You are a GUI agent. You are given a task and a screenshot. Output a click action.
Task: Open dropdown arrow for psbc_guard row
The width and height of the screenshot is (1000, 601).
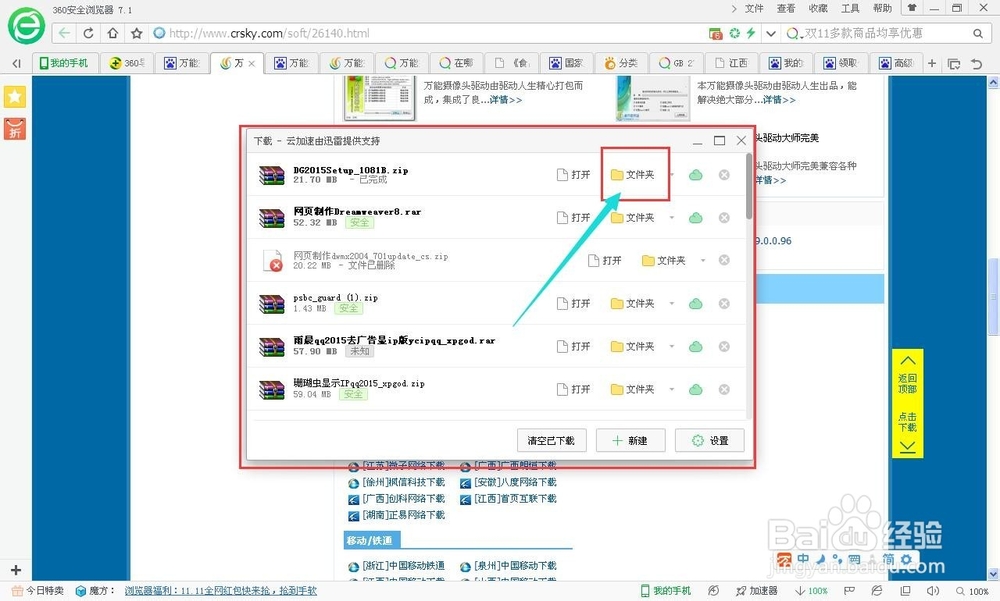coord(672,304)
